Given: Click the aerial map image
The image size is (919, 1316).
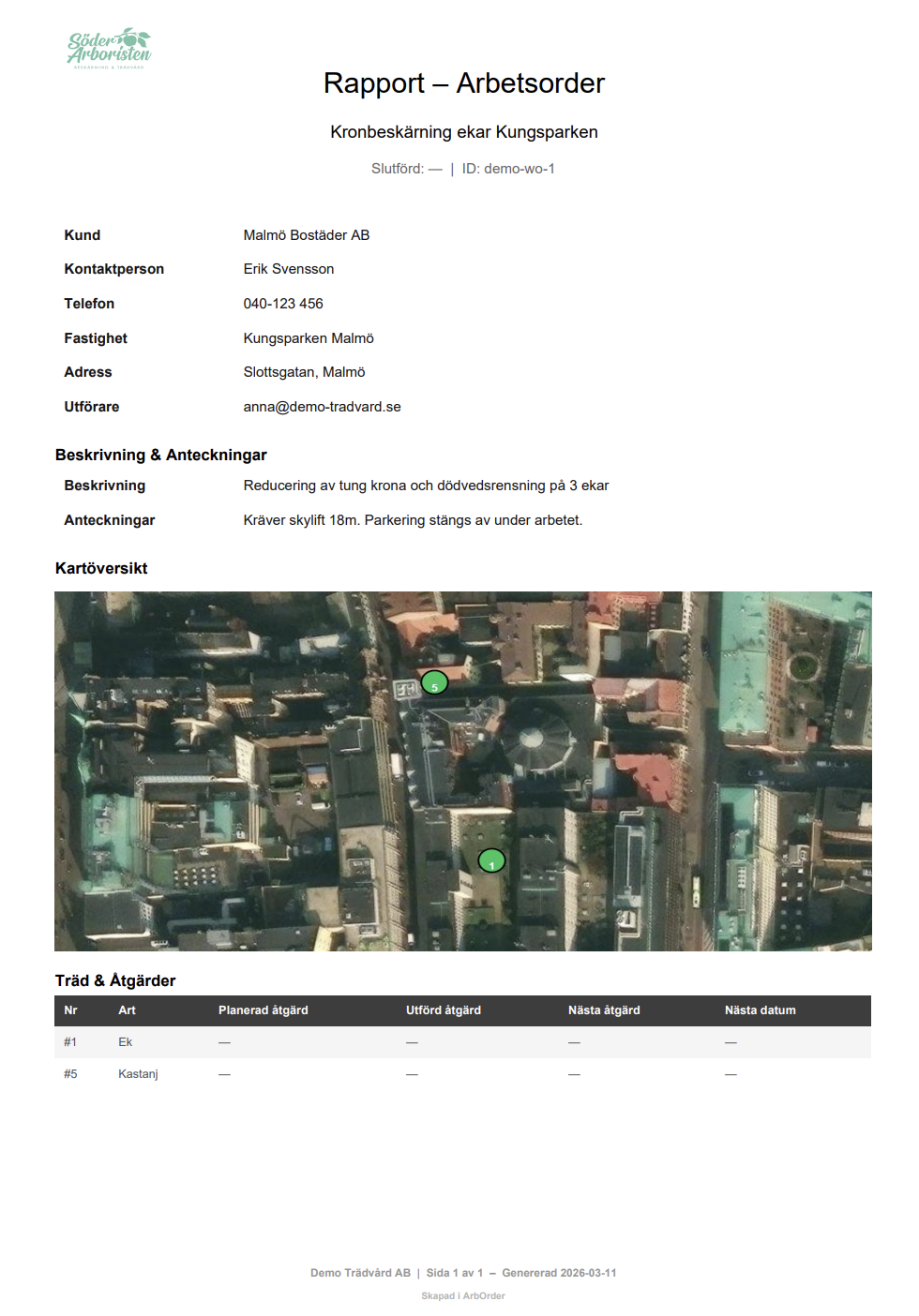Looking at the screenshot, I should pyautogui.click(x=463, y=771).
